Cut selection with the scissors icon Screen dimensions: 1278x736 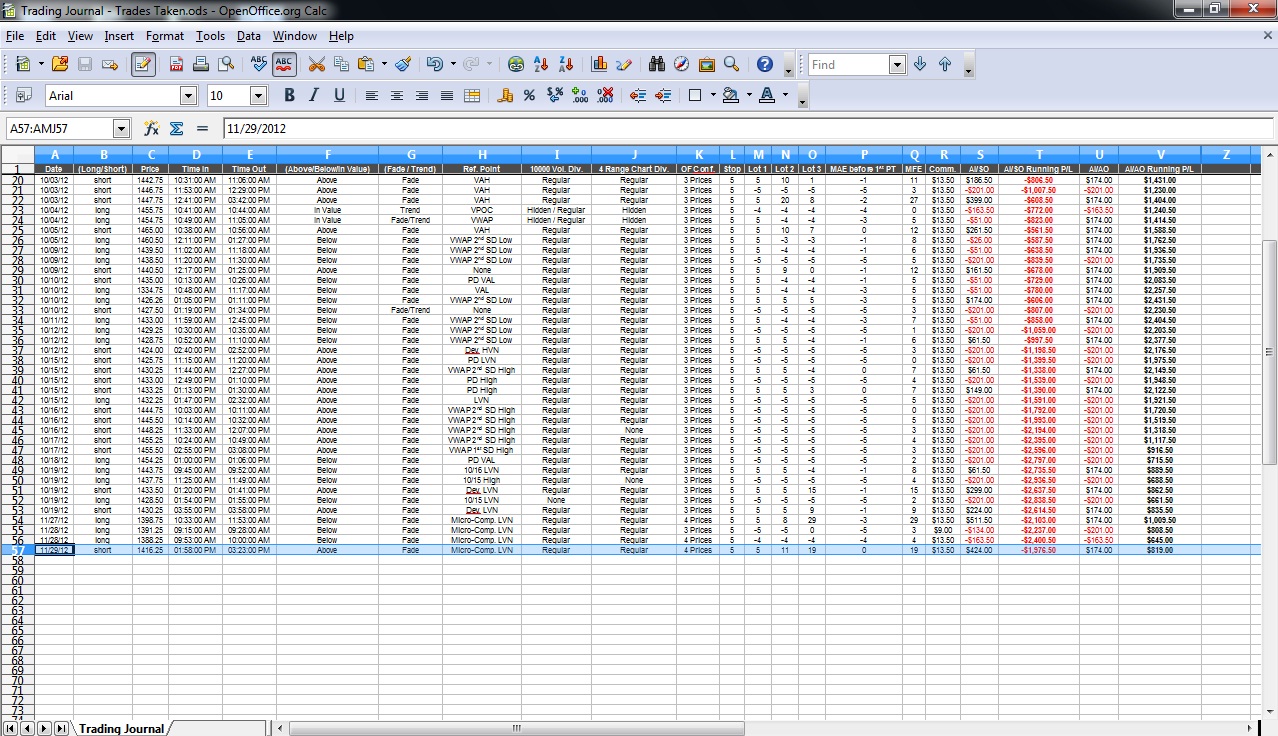coord(317,64)
